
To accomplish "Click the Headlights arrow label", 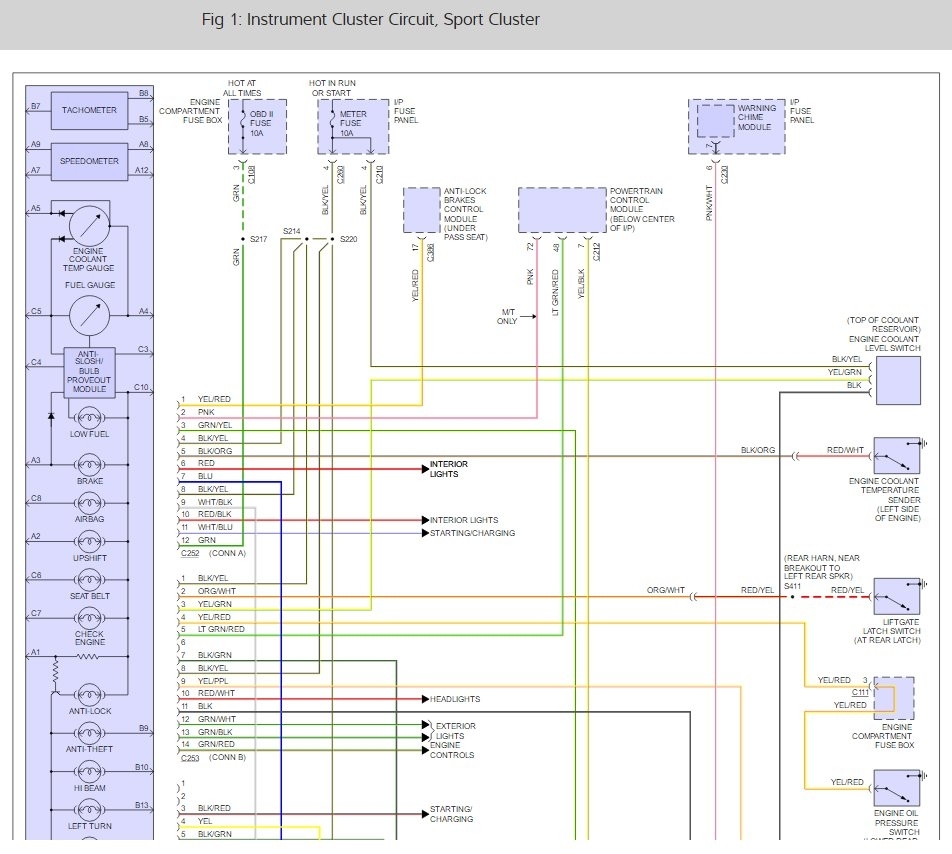I will click(455, 699).
